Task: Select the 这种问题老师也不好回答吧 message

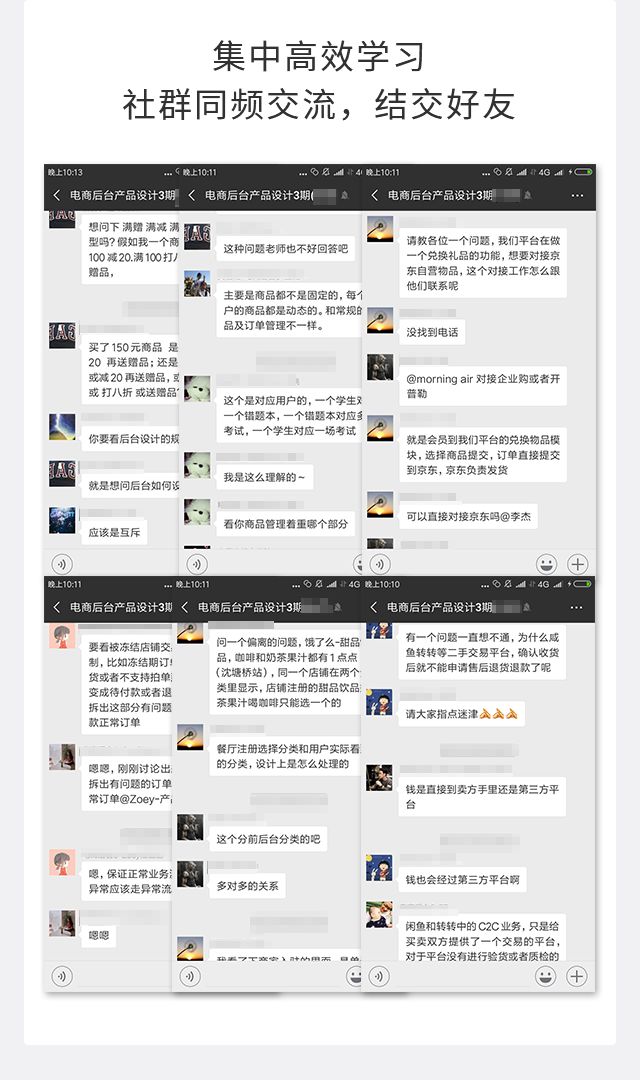Action: click(285, 249)
